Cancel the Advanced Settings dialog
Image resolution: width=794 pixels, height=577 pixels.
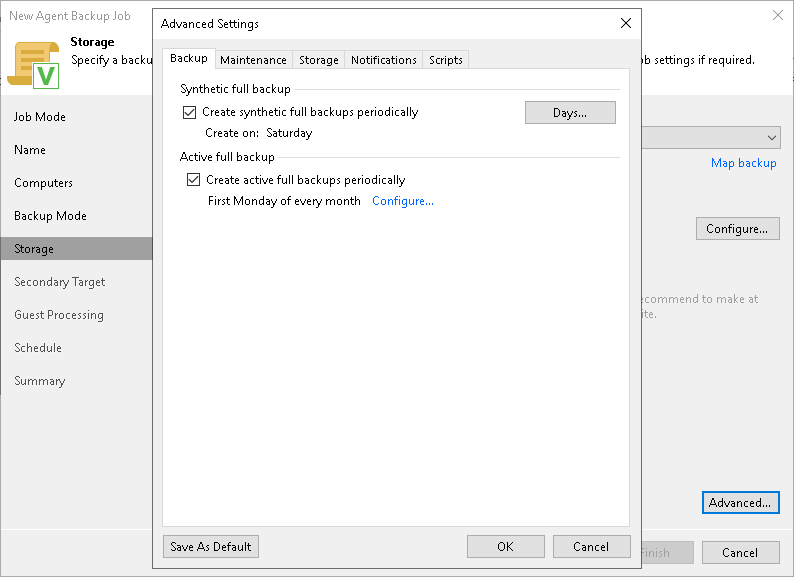[x=591, y=547]
